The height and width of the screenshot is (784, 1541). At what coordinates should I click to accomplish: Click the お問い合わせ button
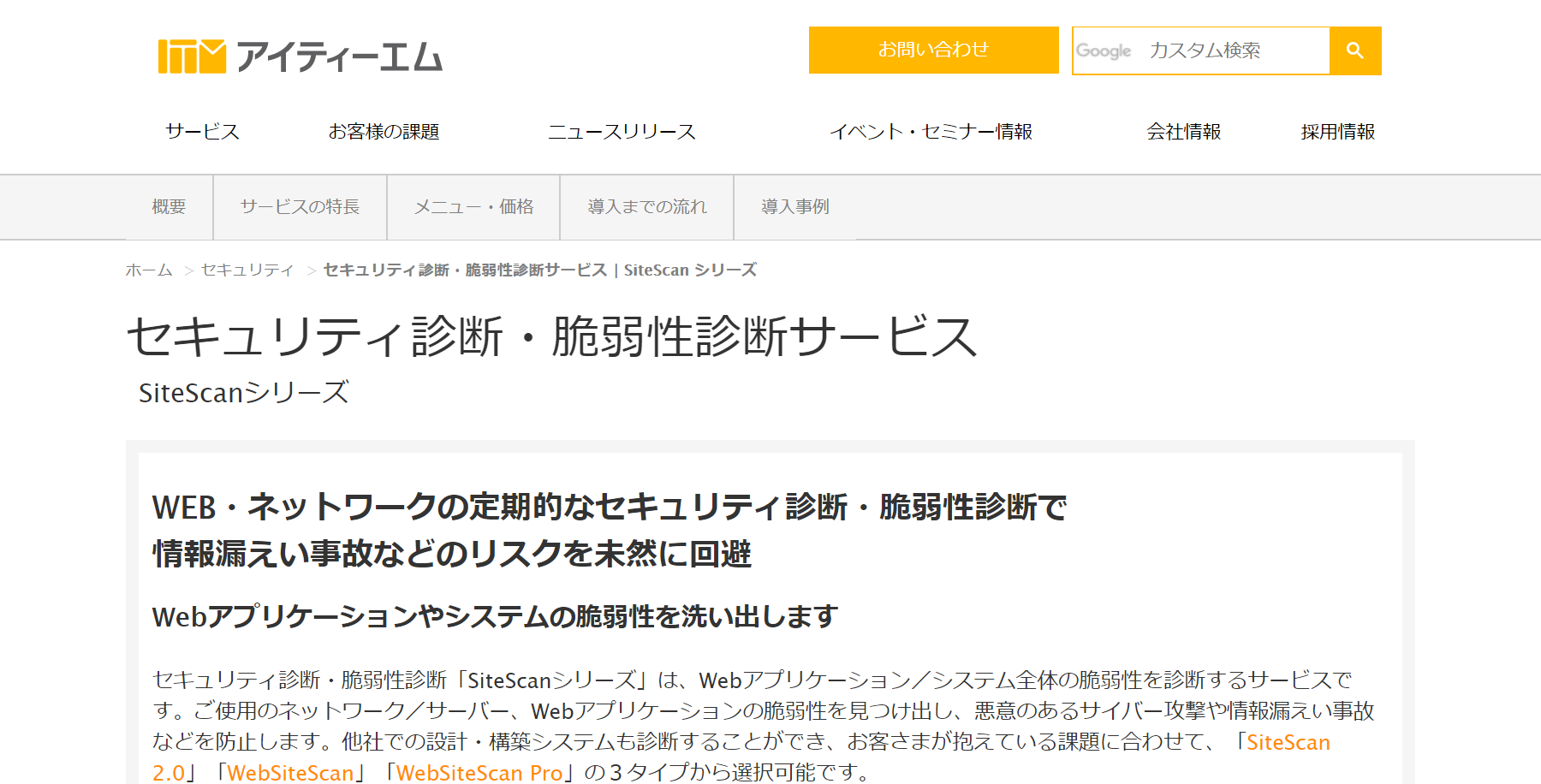(932, 50)
